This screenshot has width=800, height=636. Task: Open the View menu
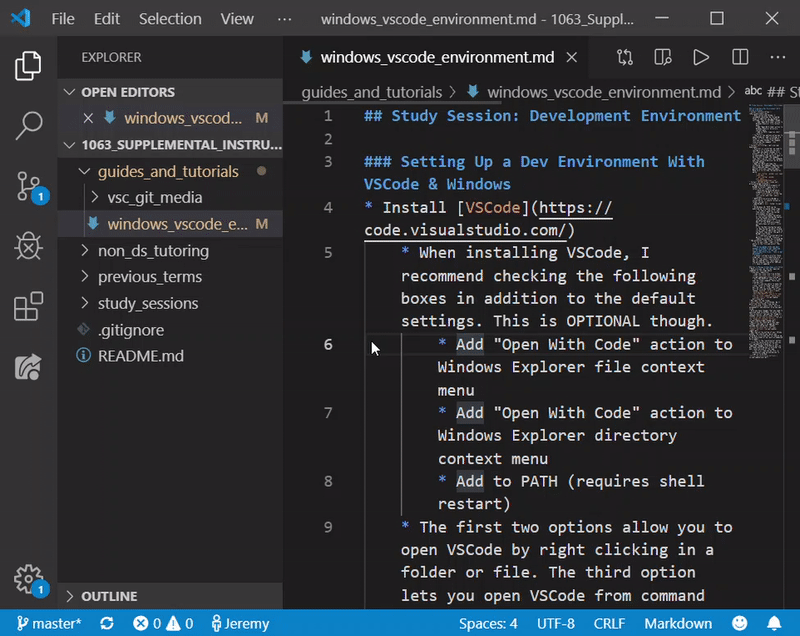(x=237, y=19)
